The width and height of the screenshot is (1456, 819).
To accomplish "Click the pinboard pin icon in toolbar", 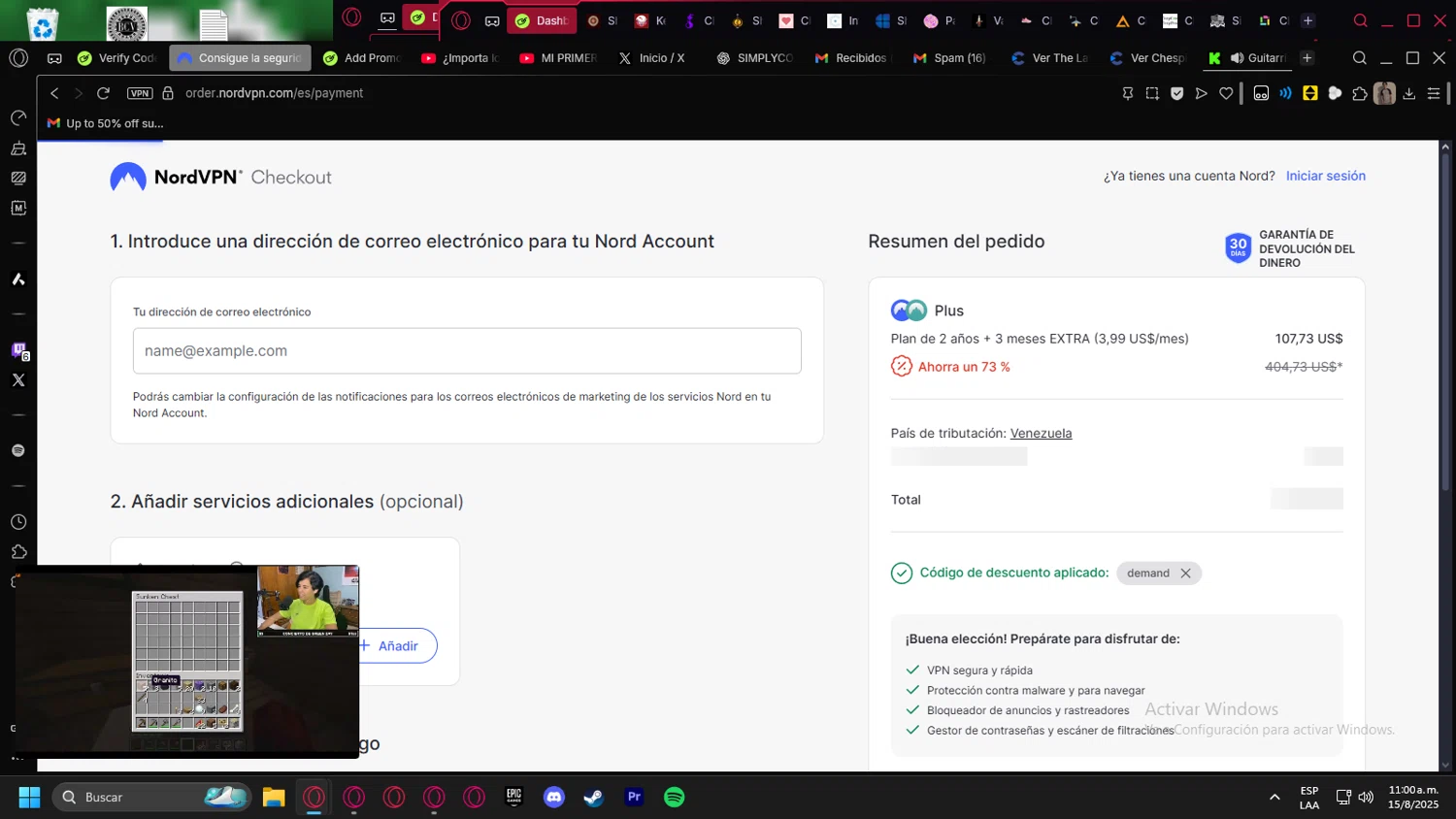I will tap(1127, 93).
